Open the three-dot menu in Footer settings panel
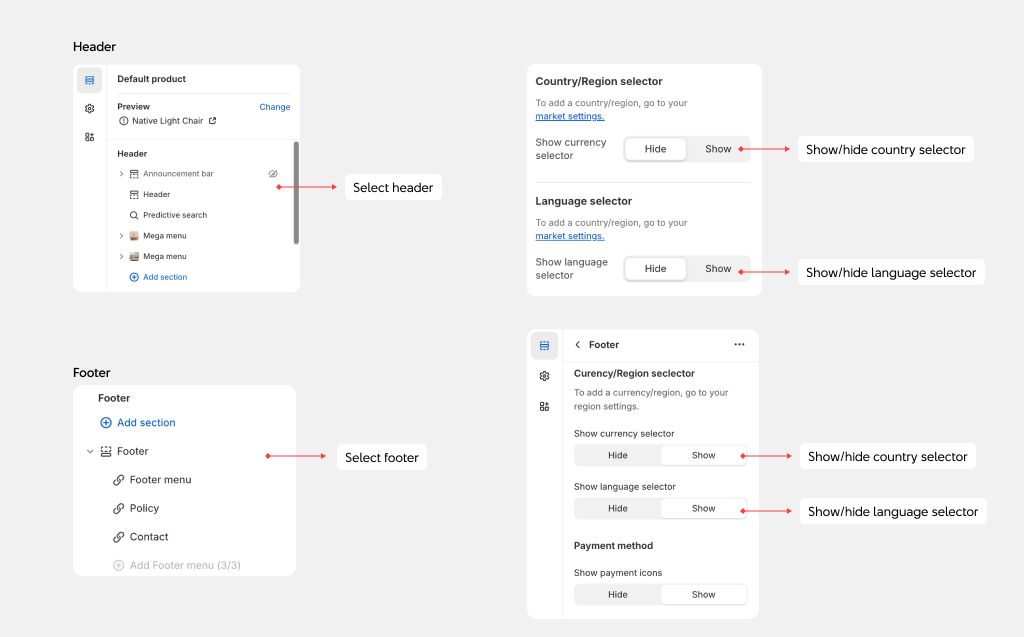This screenshot has width=1024, height=637. pyautogui.click(x=739, y=344)
